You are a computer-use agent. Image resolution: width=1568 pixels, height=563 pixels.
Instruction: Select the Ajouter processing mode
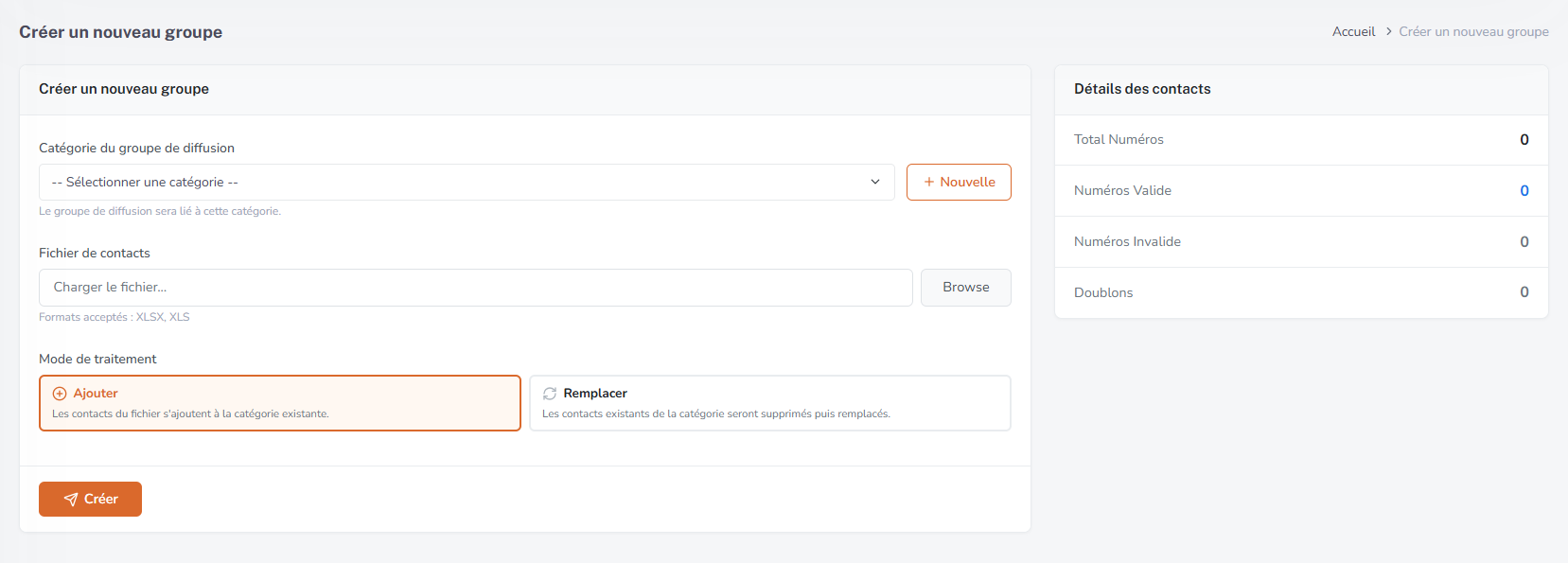[280, 403]
